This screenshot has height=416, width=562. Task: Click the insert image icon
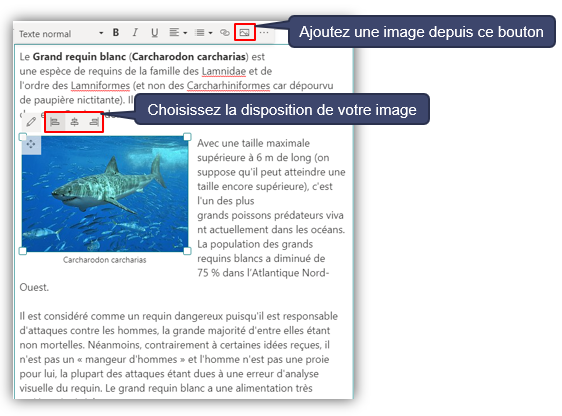point(244,32)
